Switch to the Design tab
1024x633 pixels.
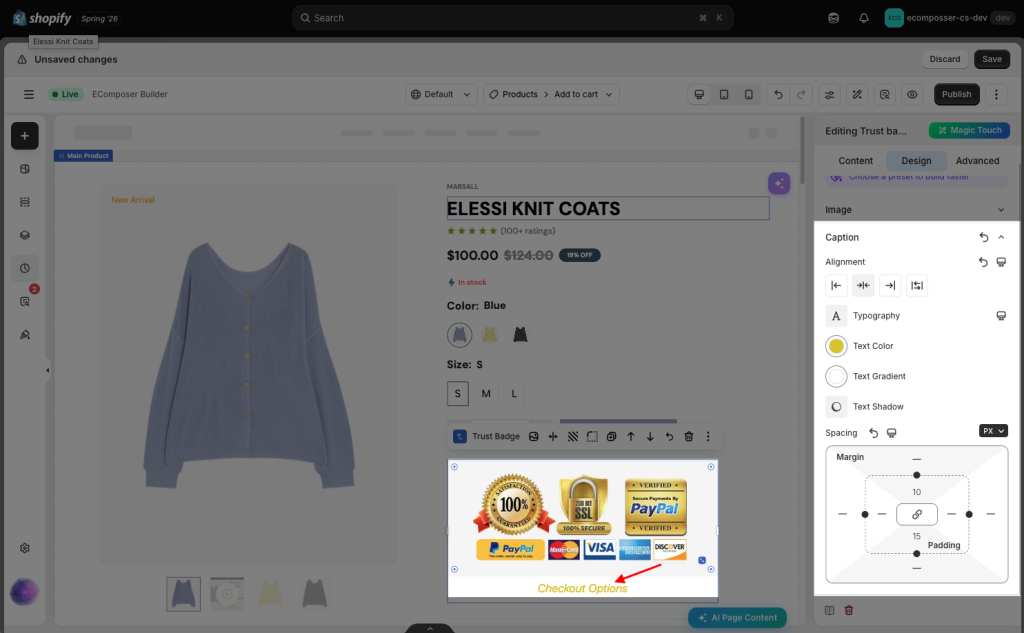916,161
